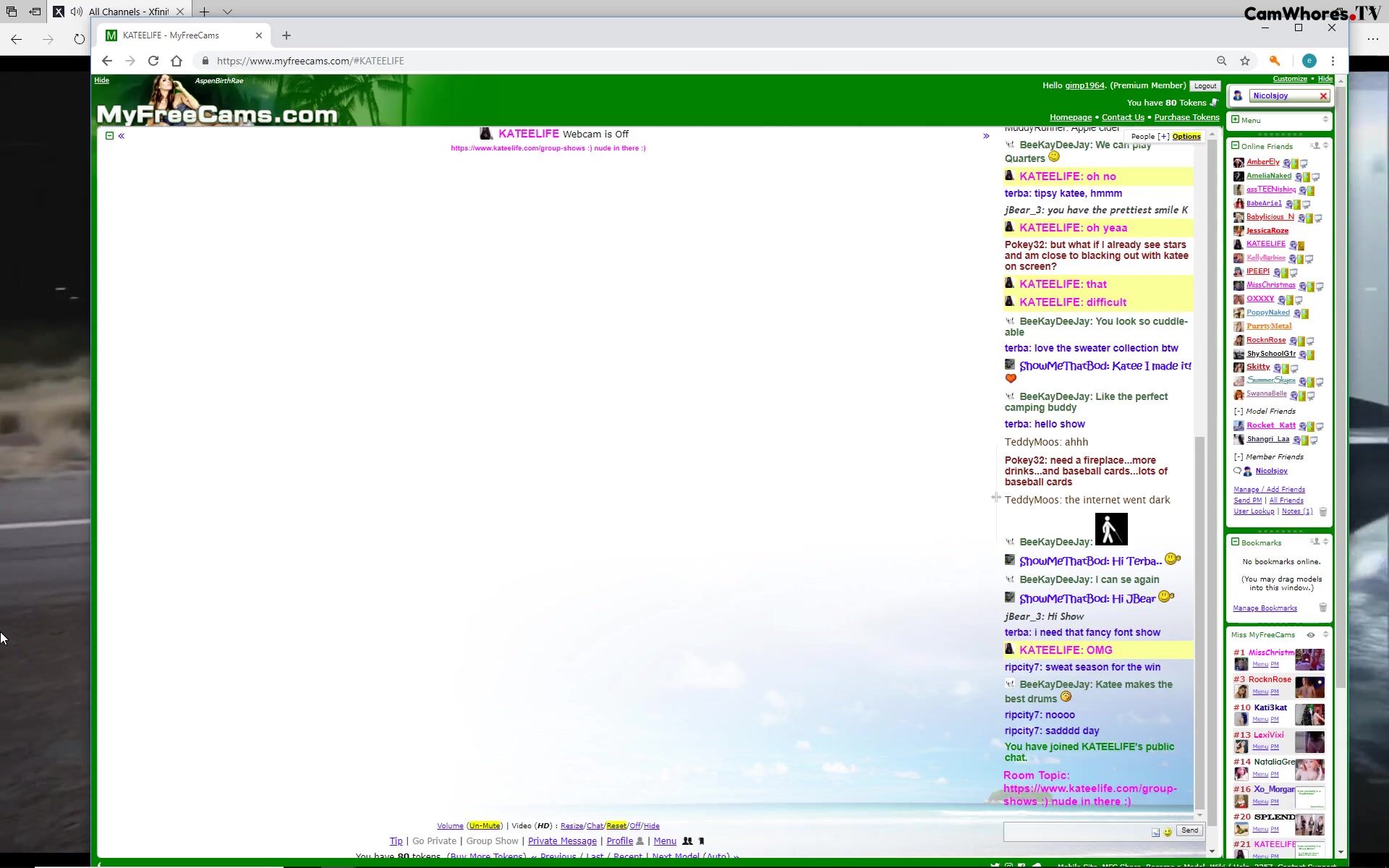Select the KATEELIFE browser tab
The image size is (1389, 868).
pyautogui.click(x=171, y=35)
